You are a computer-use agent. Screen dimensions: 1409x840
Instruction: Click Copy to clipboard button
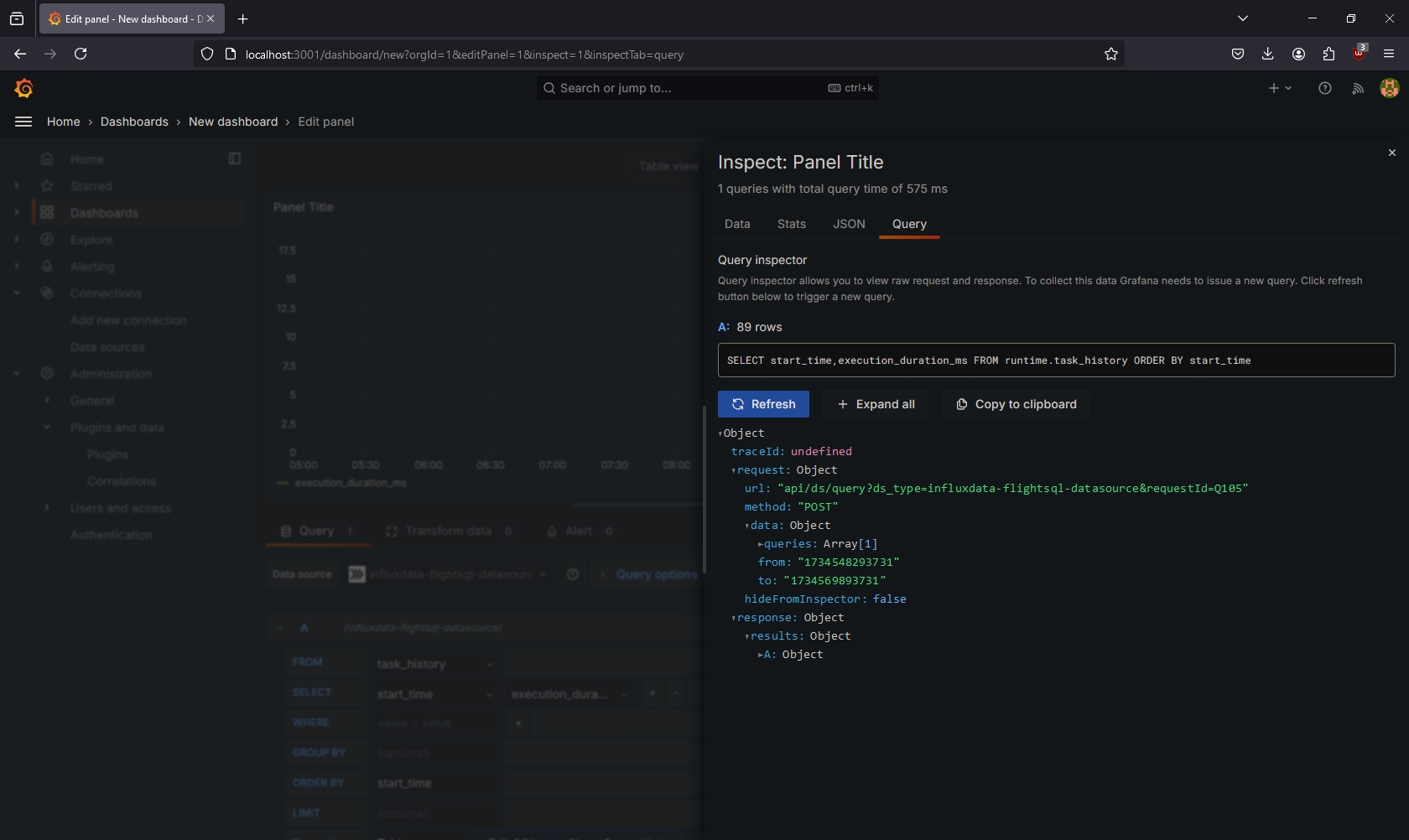[x=1015, y=404]
